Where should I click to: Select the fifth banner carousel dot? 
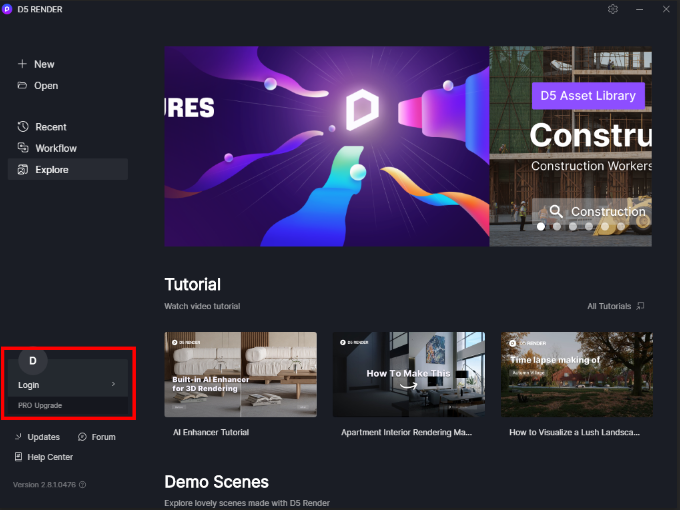click(605, 226)
